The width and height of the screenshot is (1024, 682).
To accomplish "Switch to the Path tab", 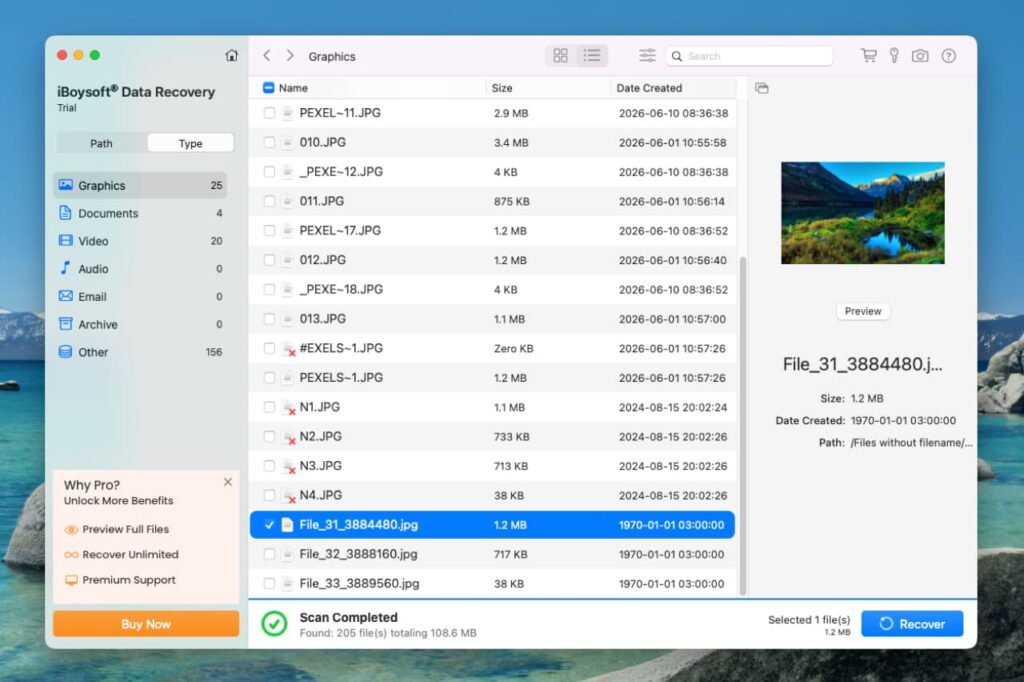I will (x=101, y=143).
